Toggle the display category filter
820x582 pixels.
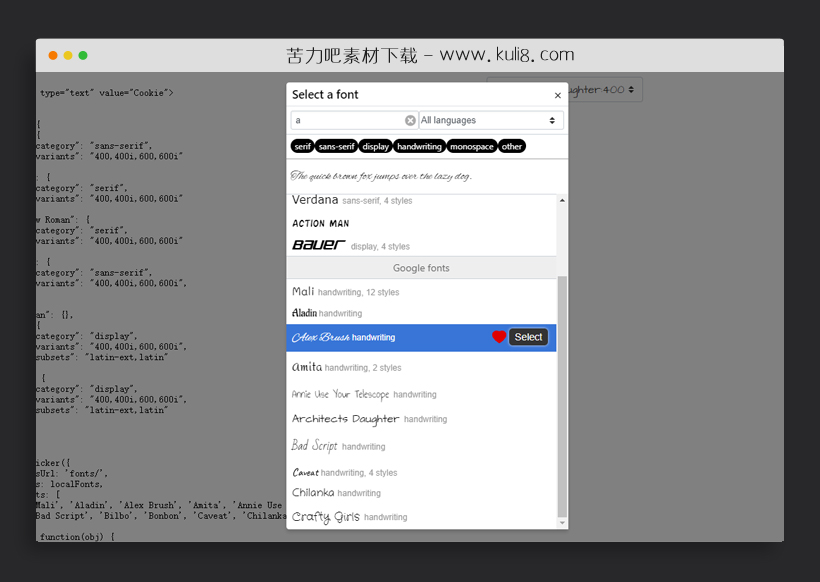pos(376,147)
